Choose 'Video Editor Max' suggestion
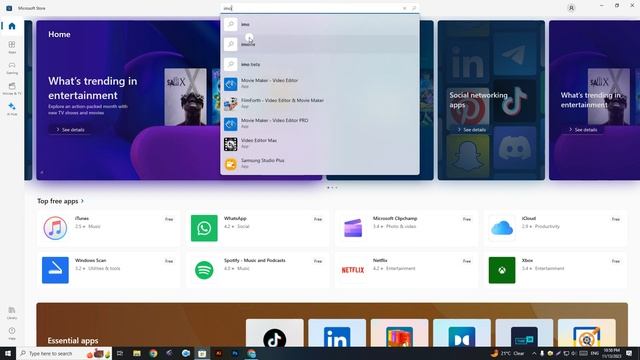The height and width of the screenshot is (360, 640). (320, 144)
